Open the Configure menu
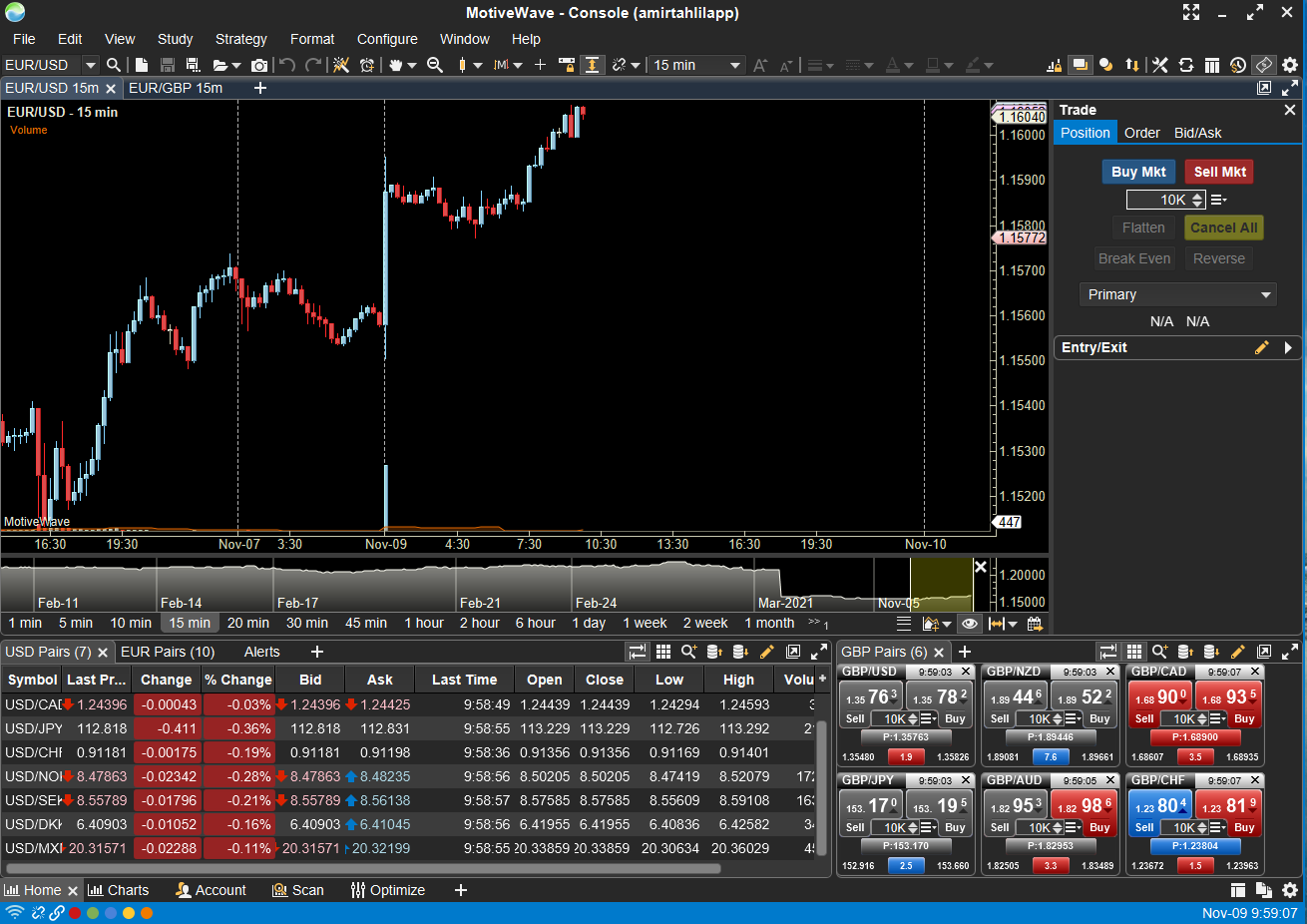 click(387, 39)
